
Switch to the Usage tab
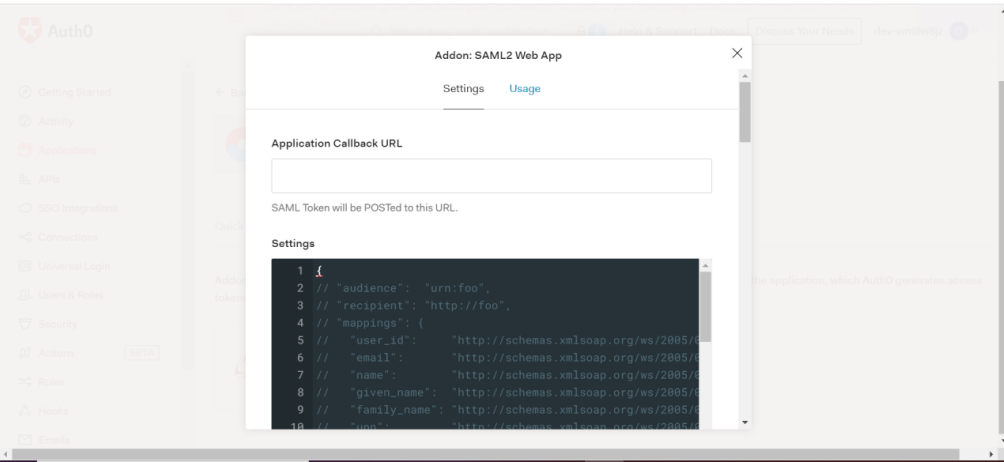[524, 88]
